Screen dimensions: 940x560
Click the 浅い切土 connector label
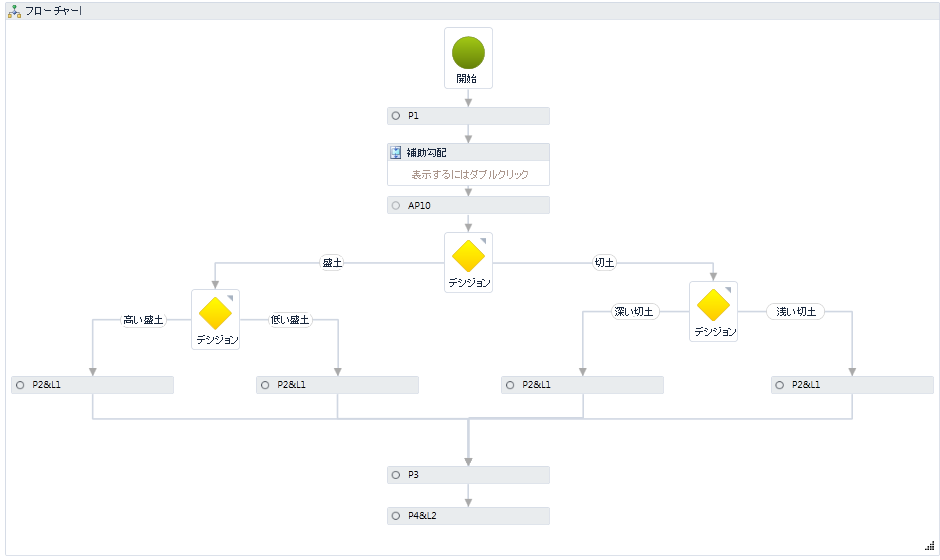coord(796,312)
